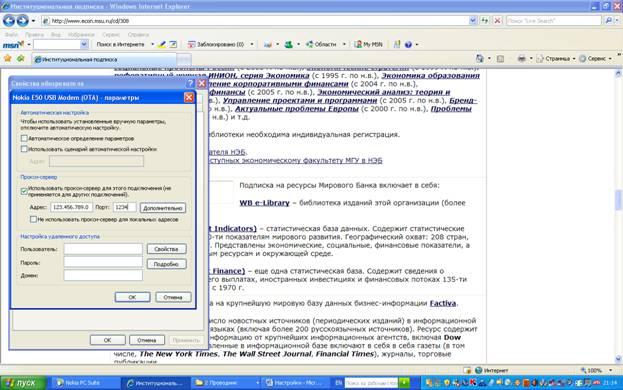Uncheck use proxy server for this connection

pos(24,191)
